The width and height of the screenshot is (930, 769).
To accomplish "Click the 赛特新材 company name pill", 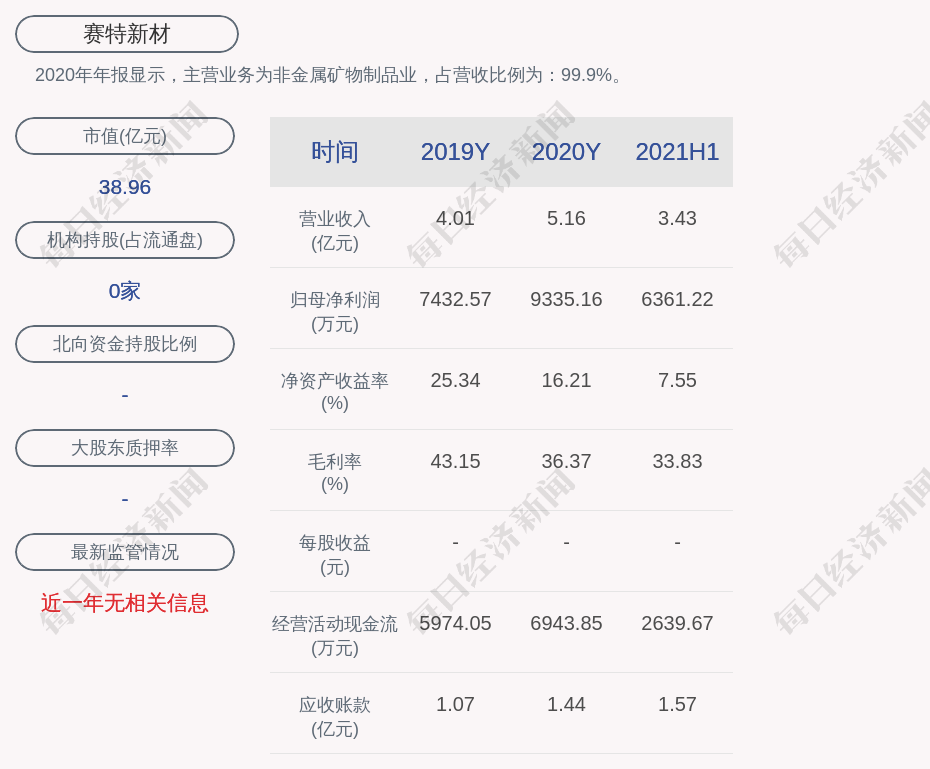I will tap(127, 34).
